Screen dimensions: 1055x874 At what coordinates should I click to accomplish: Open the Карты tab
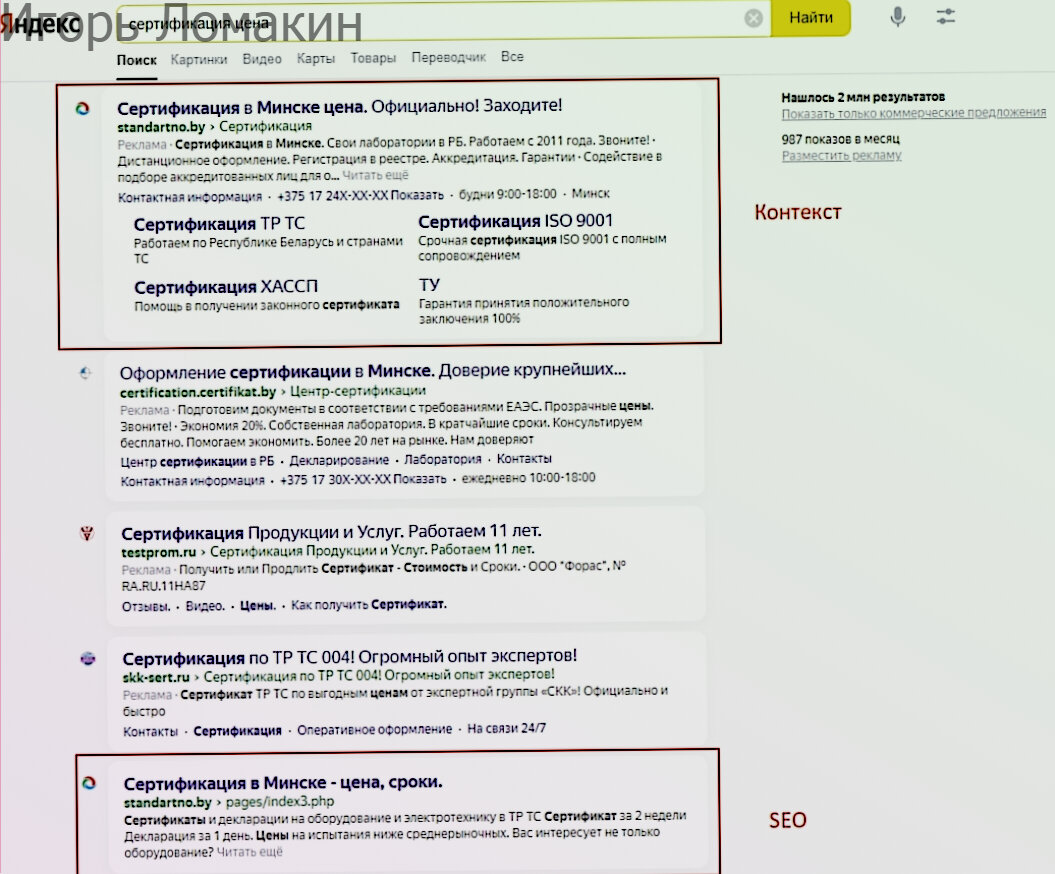click(x=316, y=59)
